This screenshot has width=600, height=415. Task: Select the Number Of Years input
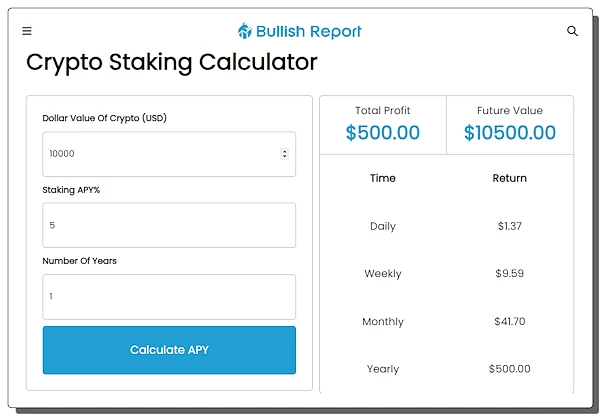(x=169, y=297)
